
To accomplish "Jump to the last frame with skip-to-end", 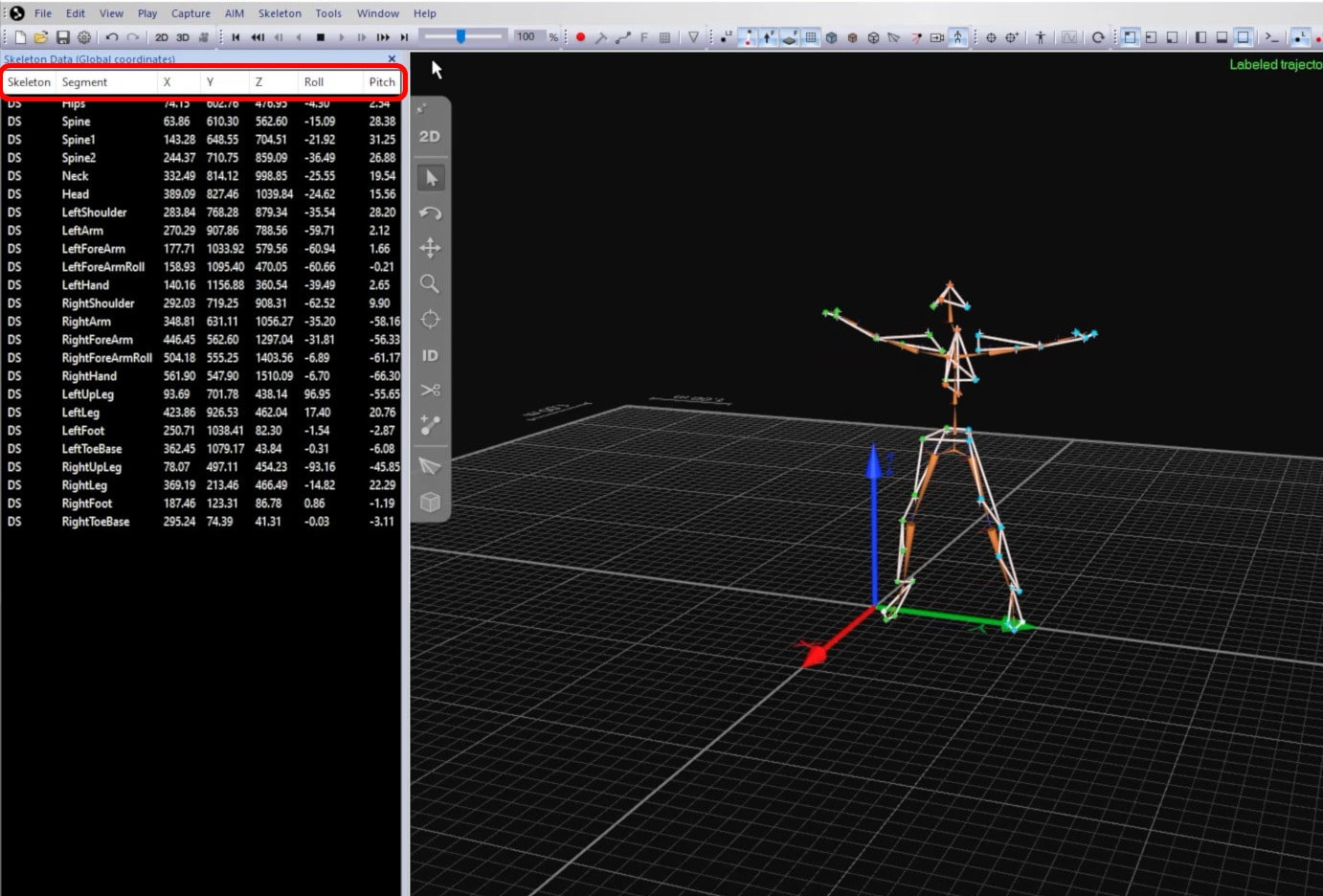I will pos(403,37).
